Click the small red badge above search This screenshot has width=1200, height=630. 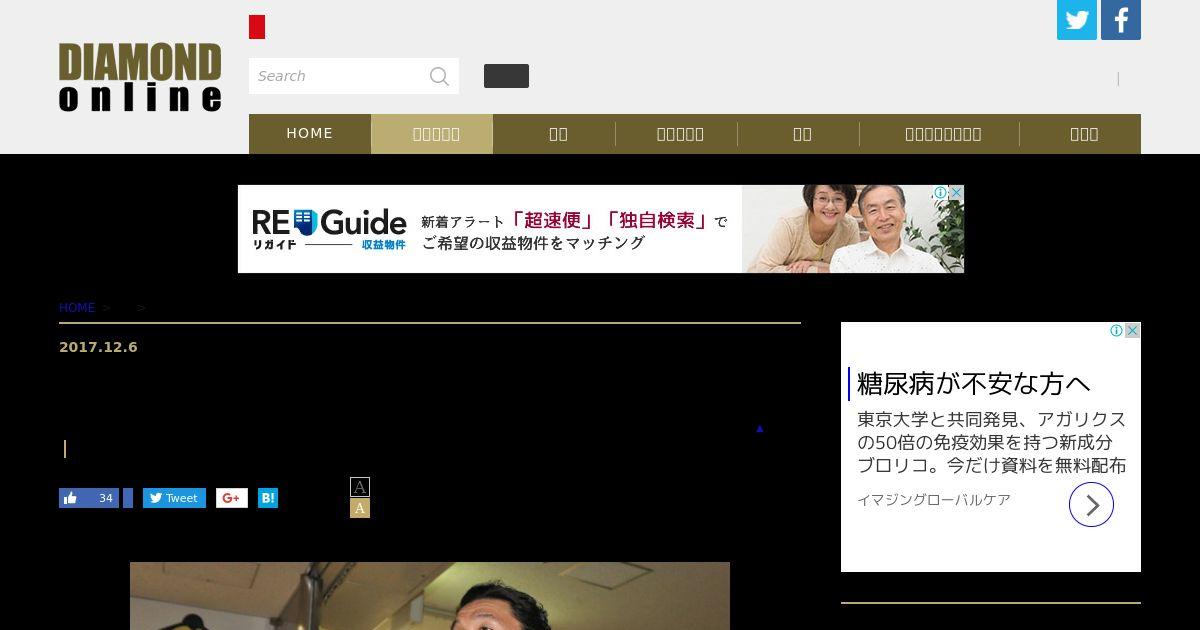pyautogui.click(x=257, y=27)
